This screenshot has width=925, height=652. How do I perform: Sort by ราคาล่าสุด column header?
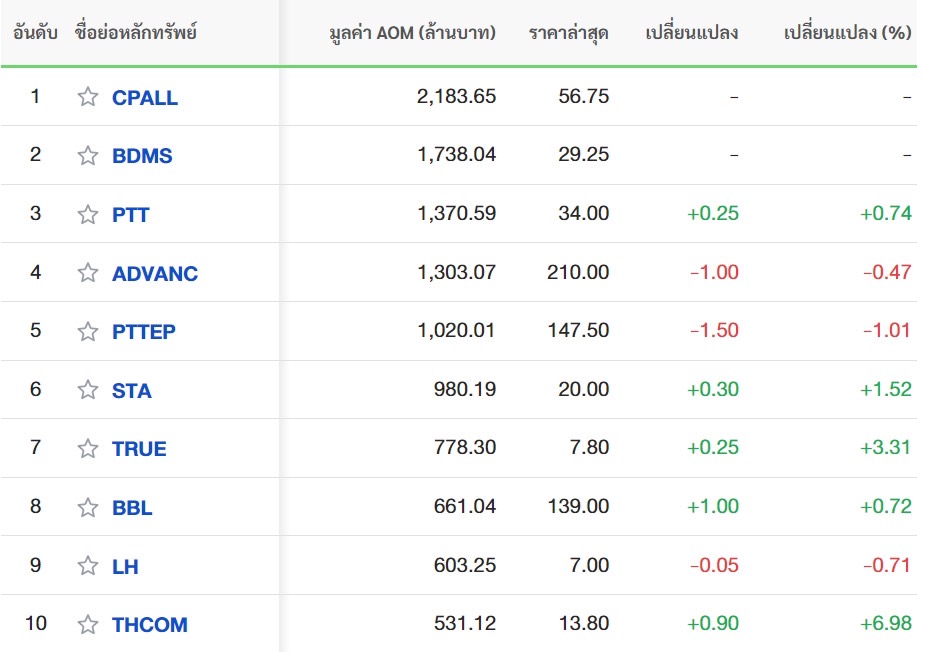pyautogui.click(x=568, y=33)
